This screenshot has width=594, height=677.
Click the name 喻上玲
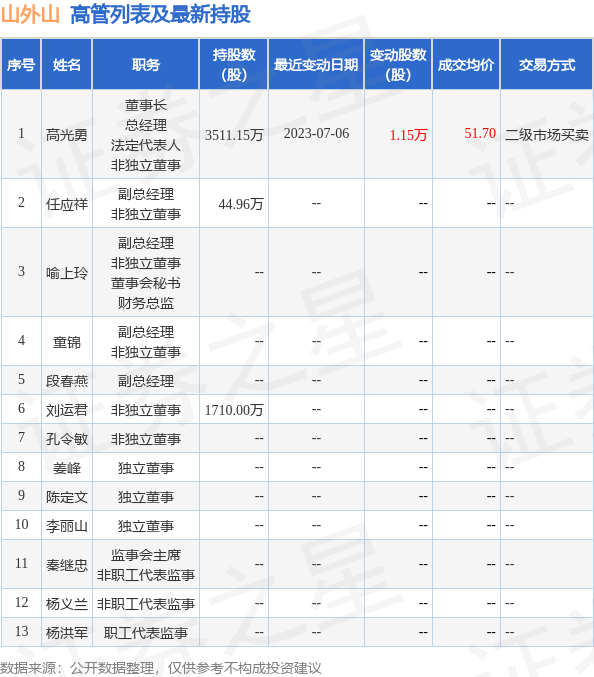pos(66,273)
